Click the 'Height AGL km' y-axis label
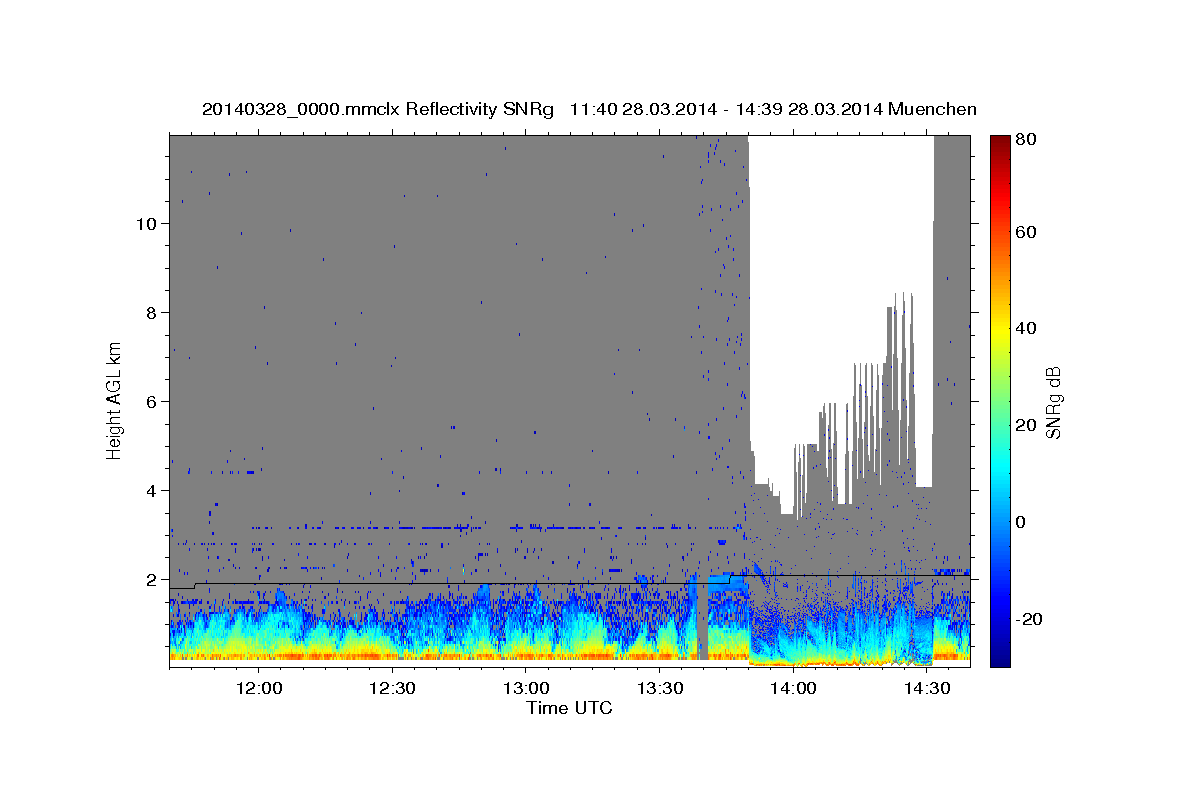This screenshot has width=1200, height=800. [115, 400]
